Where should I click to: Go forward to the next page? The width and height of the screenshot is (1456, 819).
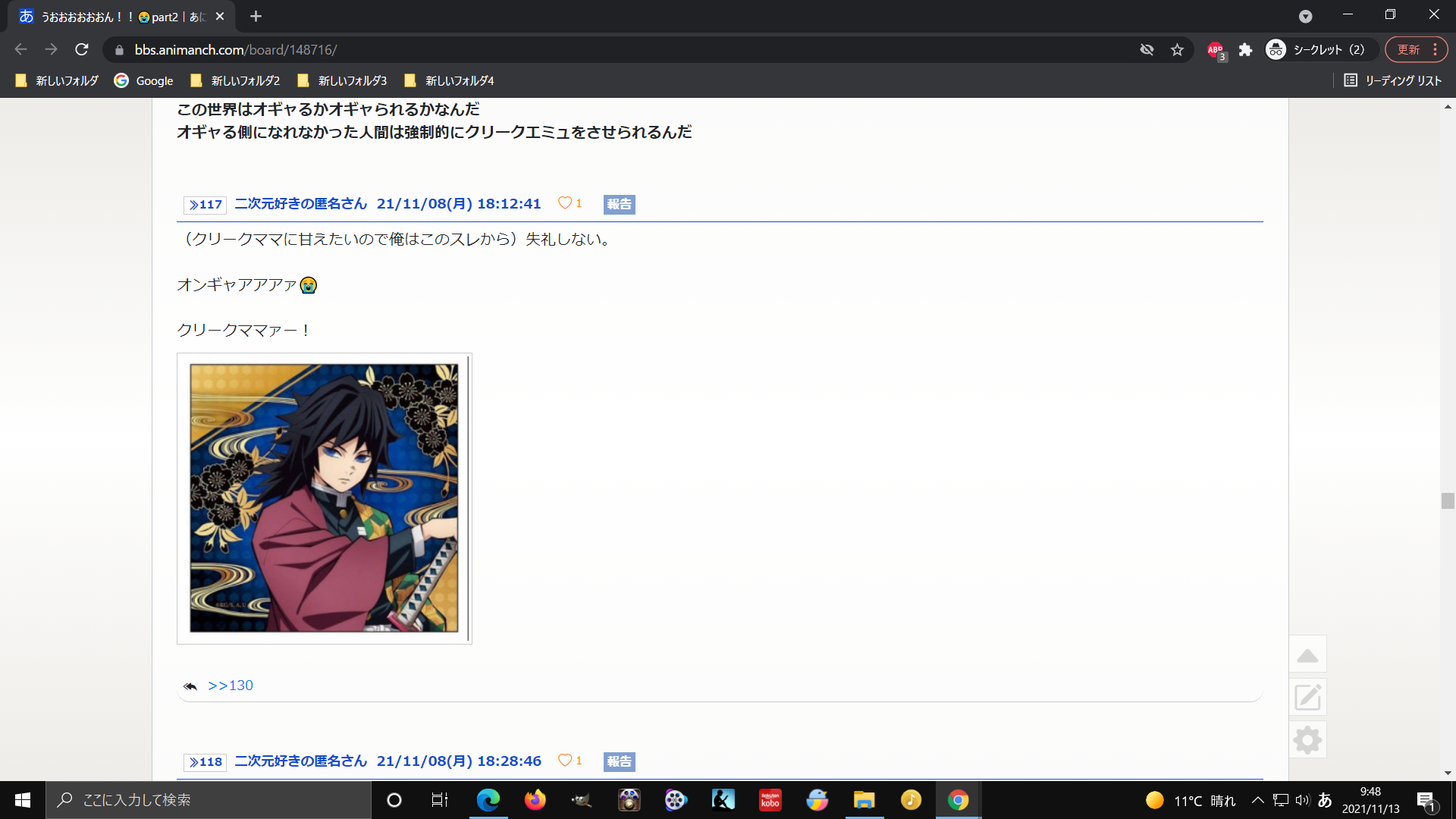click(x=51, y=49)
